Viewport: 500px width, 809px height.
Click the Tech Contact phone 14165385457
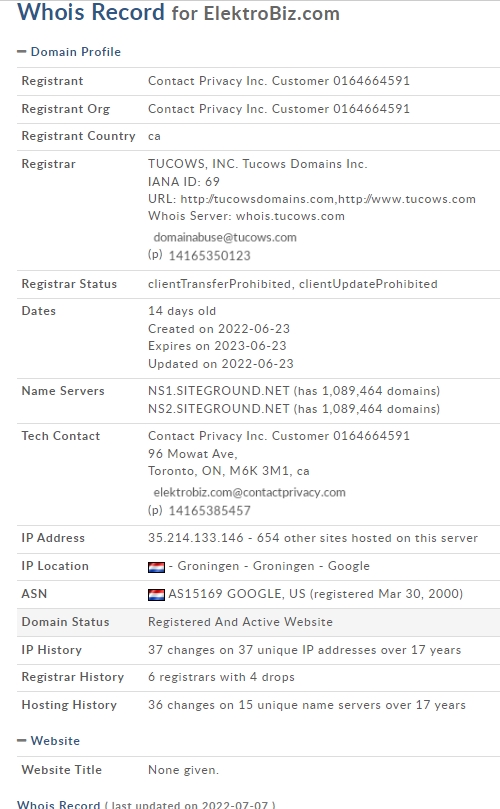point(209,511)
